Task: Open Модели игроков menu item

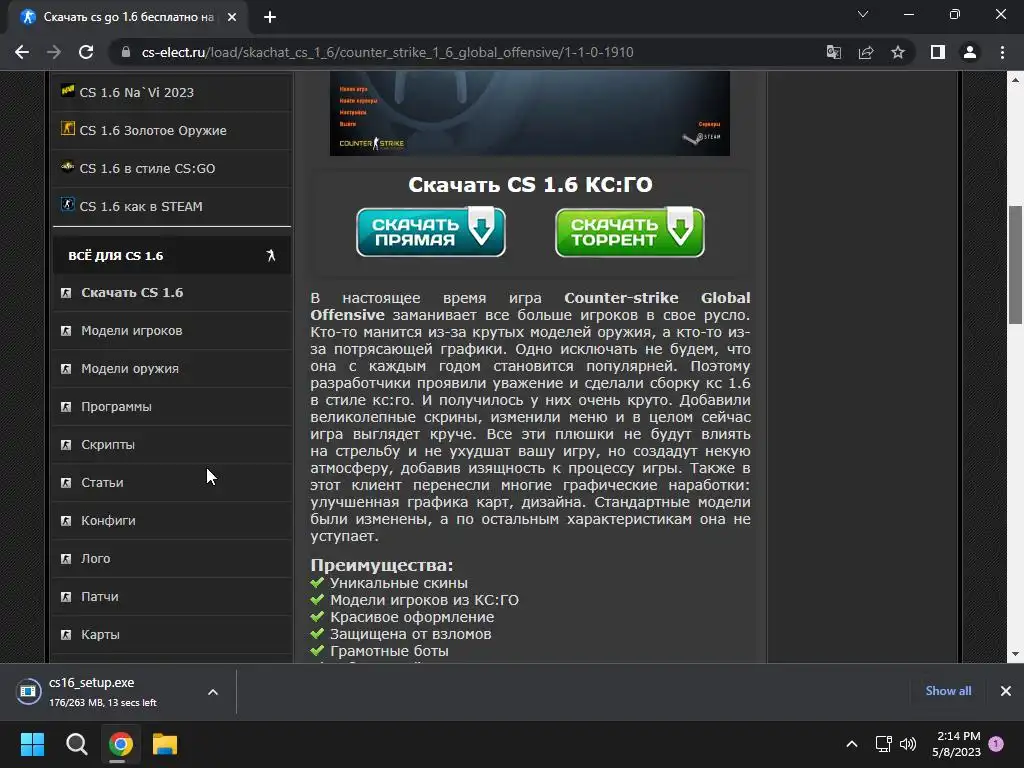Action: coord(131,330)
